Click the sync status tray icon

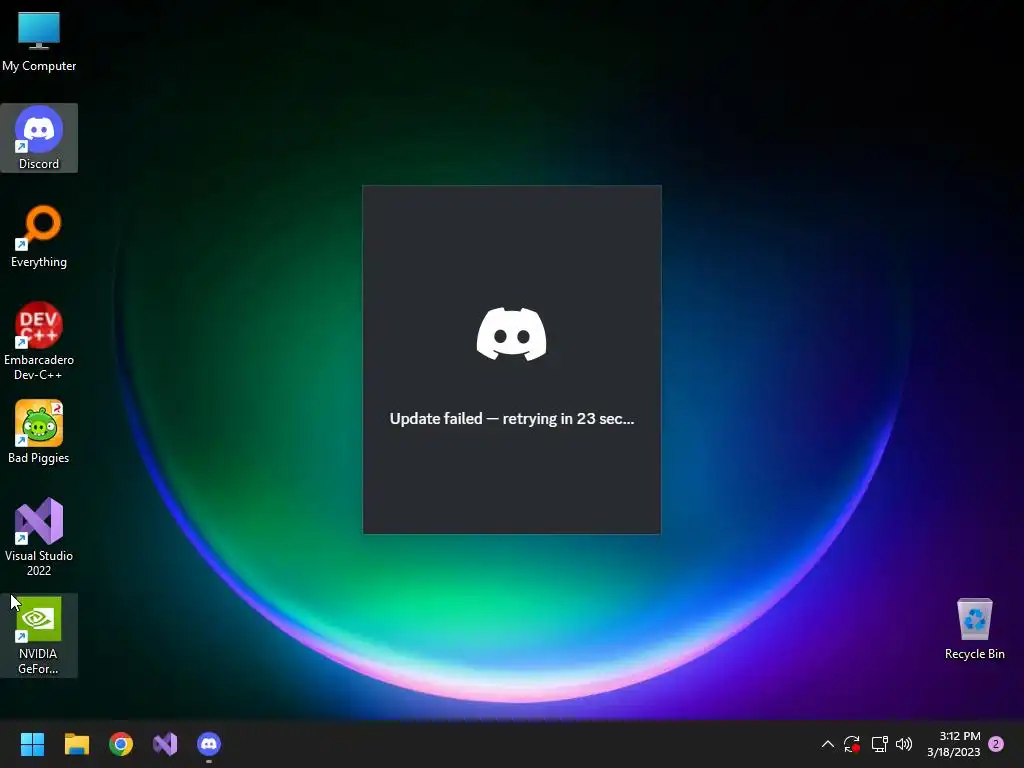(852, 744)
